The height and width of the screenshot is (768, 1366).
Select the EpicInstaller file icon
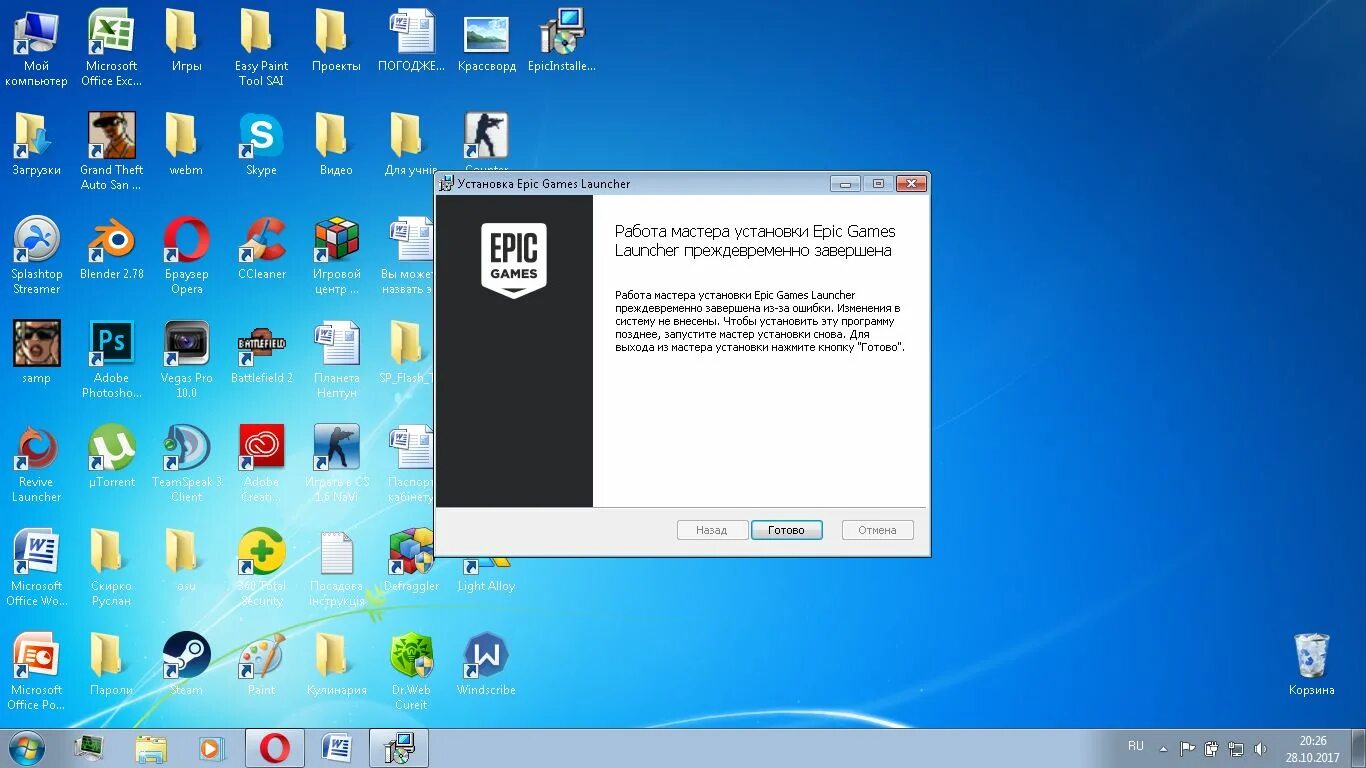[562, 42]
